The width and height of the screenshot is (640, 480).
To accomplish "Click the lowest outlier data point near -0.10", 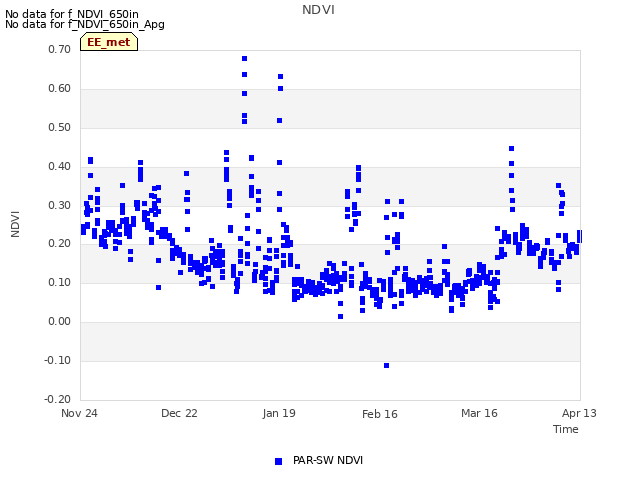I will (387, 365).
